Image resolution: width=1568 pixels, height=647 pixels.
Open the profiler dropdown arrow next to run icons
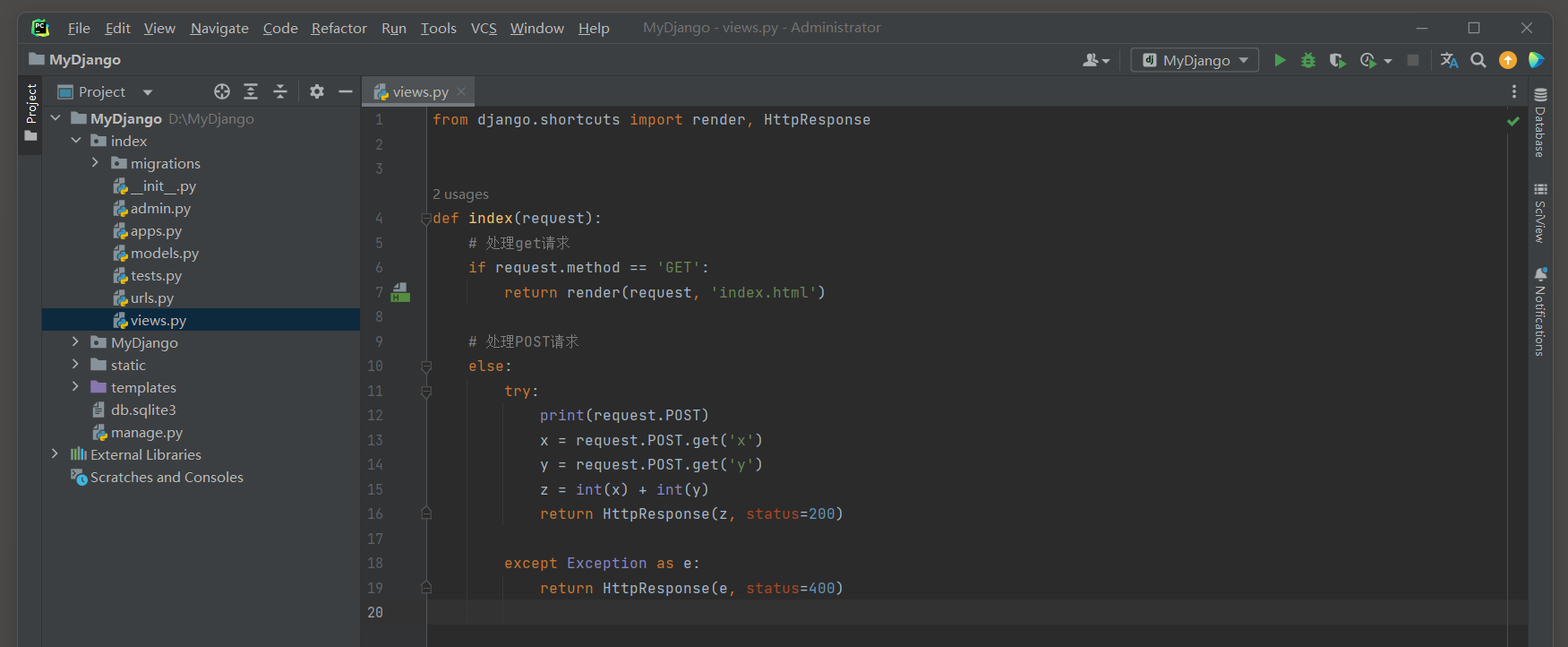click(1388, 61)
